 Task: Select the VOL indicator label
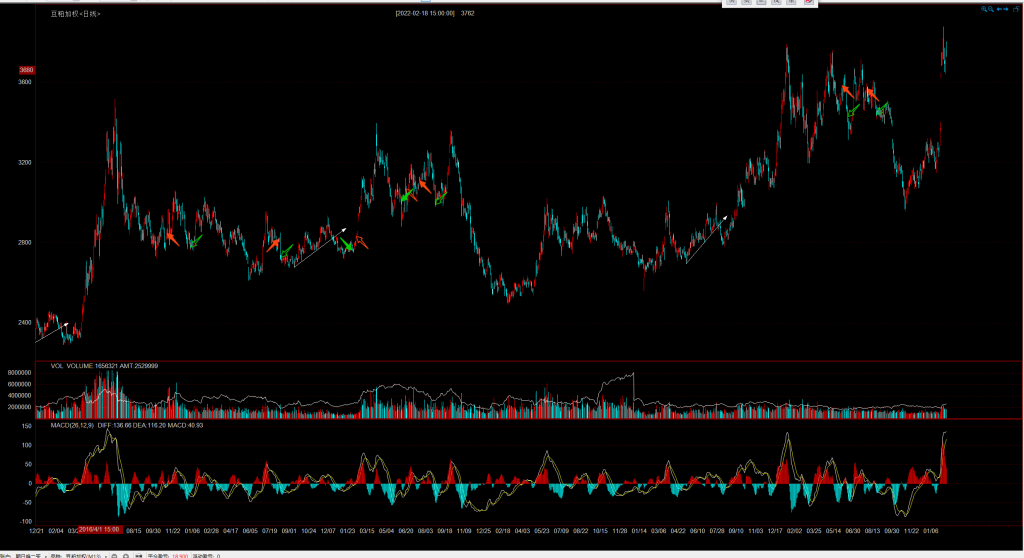pos(56,366)
